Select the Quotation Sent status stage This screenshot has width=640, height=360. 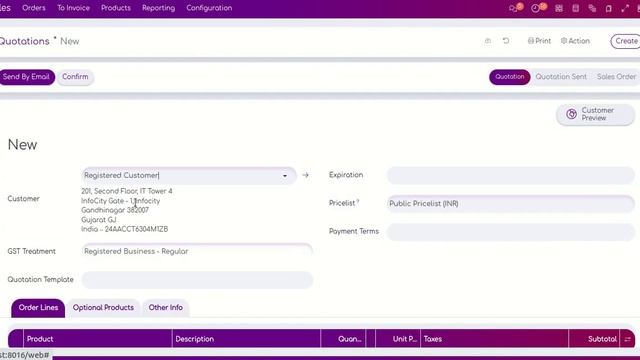(561, 77)
